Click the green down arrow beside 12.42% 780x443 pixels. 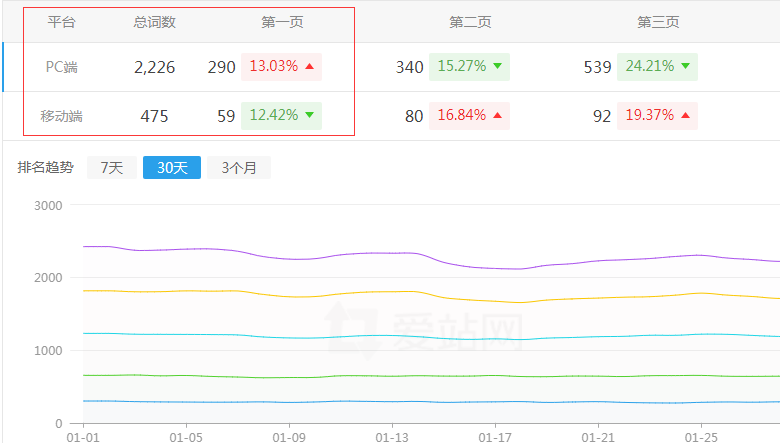click(309, 115)
